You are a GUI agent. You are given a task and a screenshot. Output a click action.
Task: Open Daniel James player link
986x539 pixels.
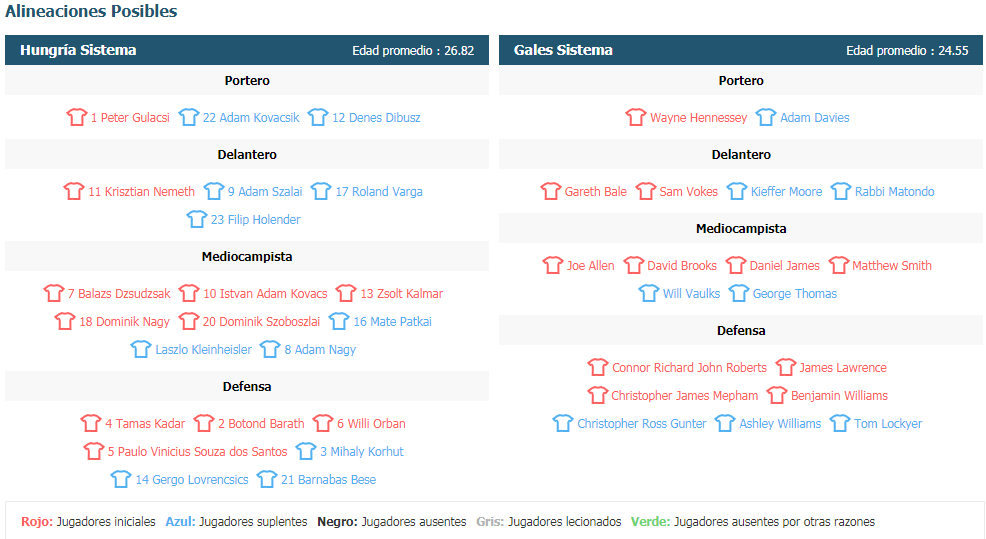[784, 266]
